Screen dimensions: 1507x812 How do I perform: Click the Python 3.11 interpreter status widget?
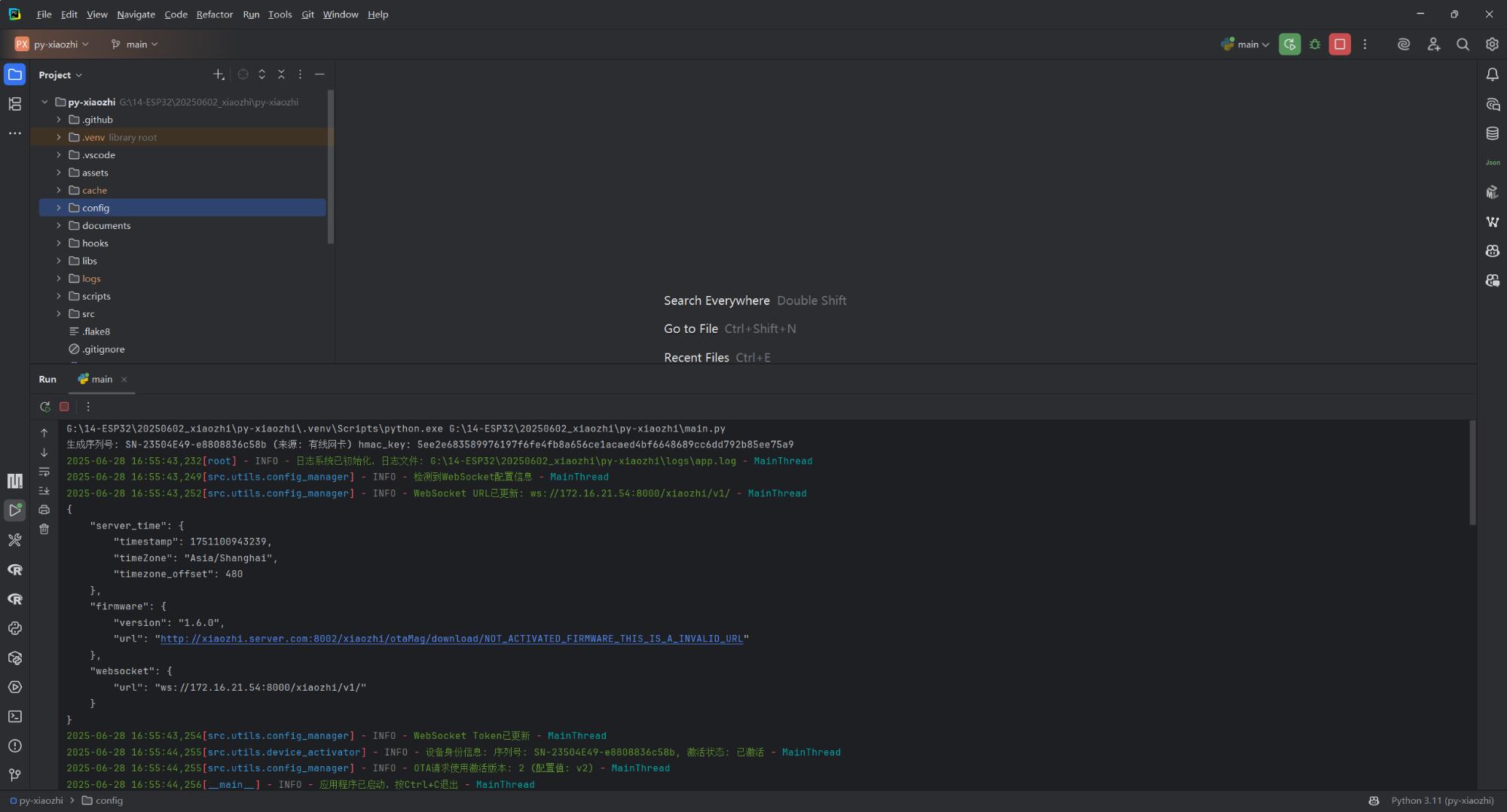pos(1441,801)
